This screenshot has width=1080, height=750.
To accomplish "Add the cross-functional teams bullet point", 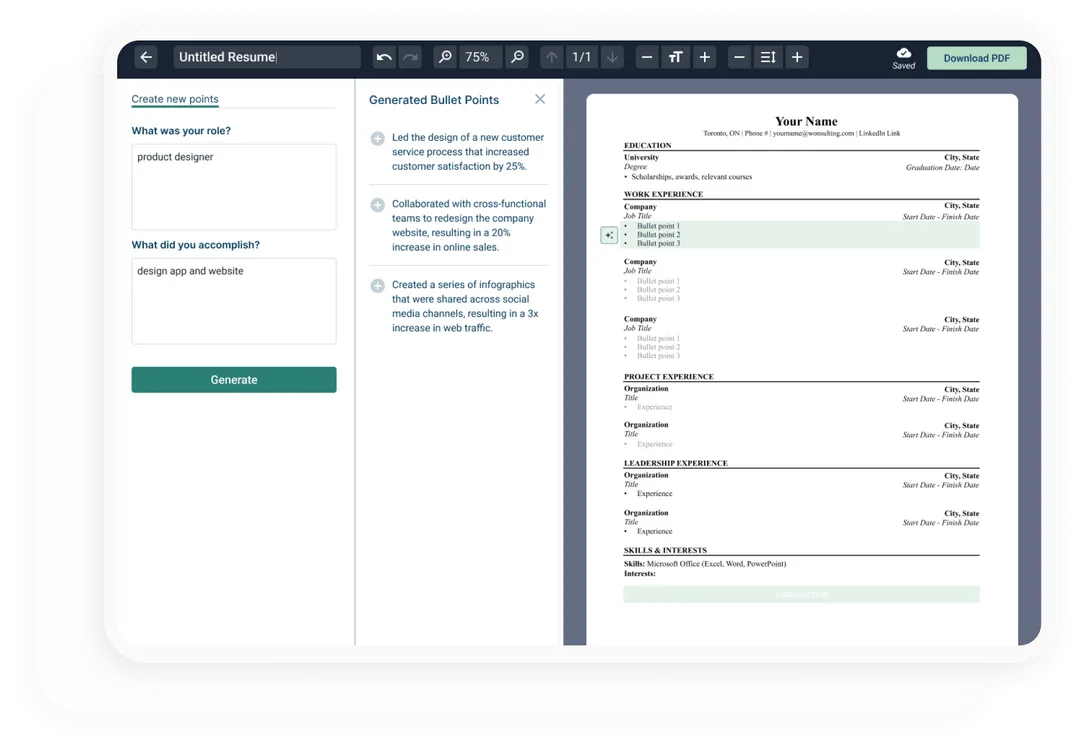I will [377, 205].
